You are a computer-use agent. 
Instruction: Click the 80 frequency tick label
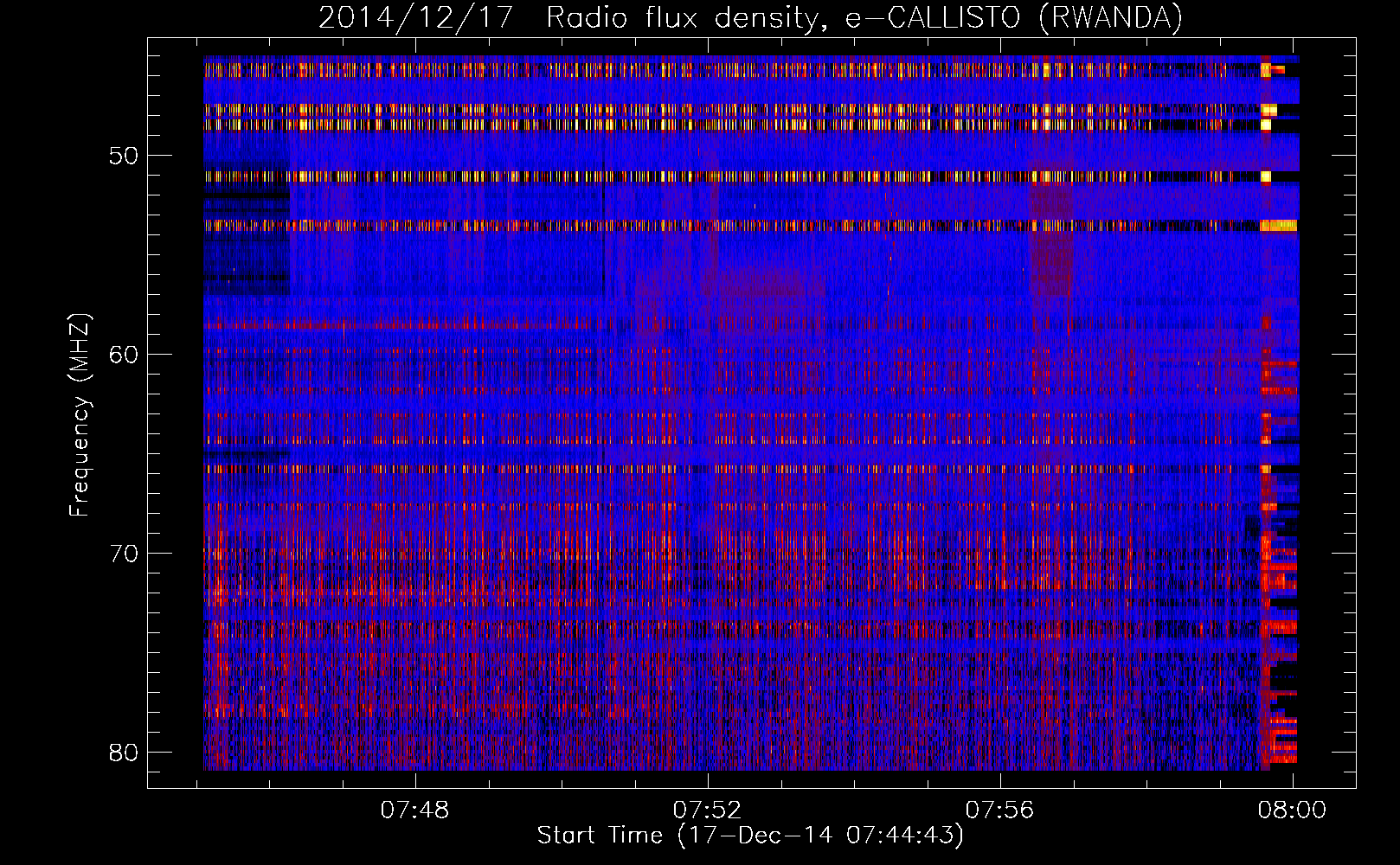pyautogui.click(x=124, y=752)
